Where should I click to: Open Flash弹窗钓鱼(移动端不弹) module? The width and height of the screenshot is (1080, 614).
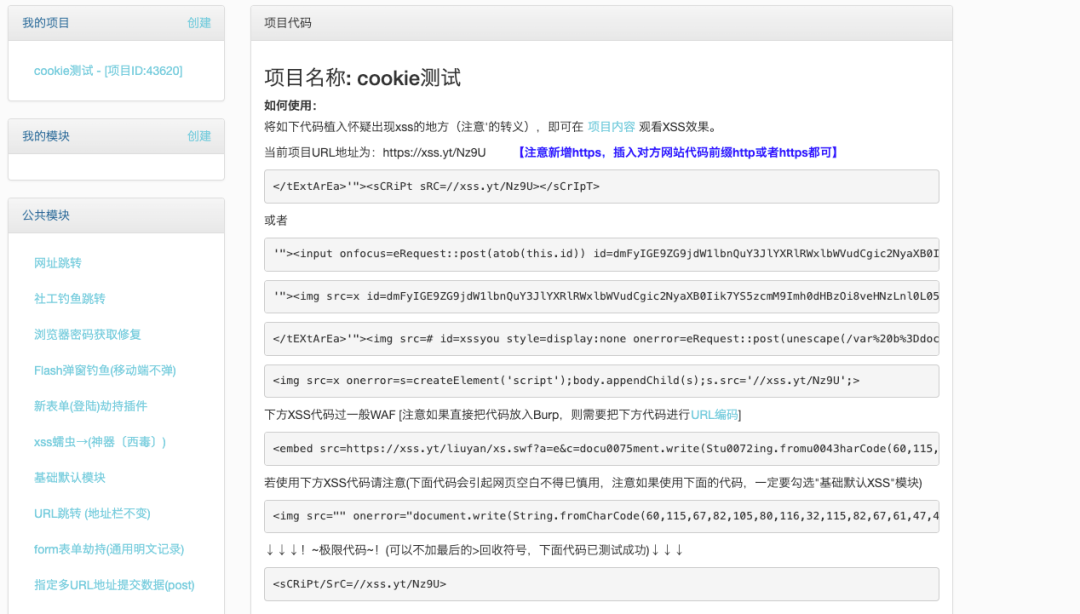pyautogui.click(x=105, y=370)
